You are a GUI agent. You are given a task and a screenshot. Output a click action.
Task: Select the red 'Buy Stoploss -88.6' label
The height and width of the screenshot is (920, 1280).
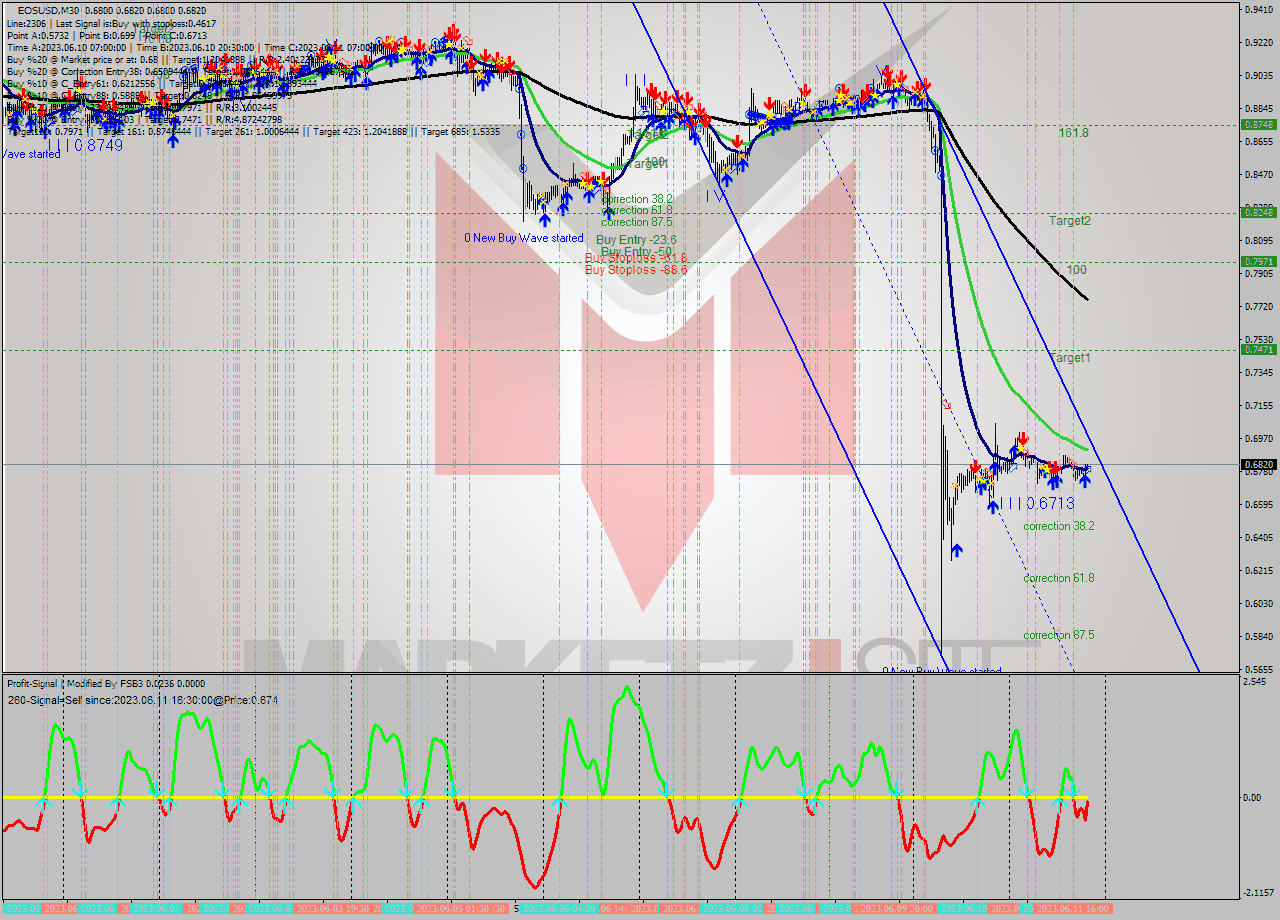[635, 270]
